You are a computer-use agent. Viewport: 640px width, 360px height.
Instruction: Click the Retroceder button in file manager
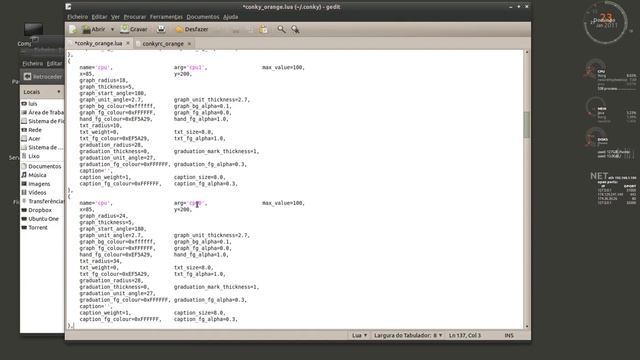(x=43, y=76)
